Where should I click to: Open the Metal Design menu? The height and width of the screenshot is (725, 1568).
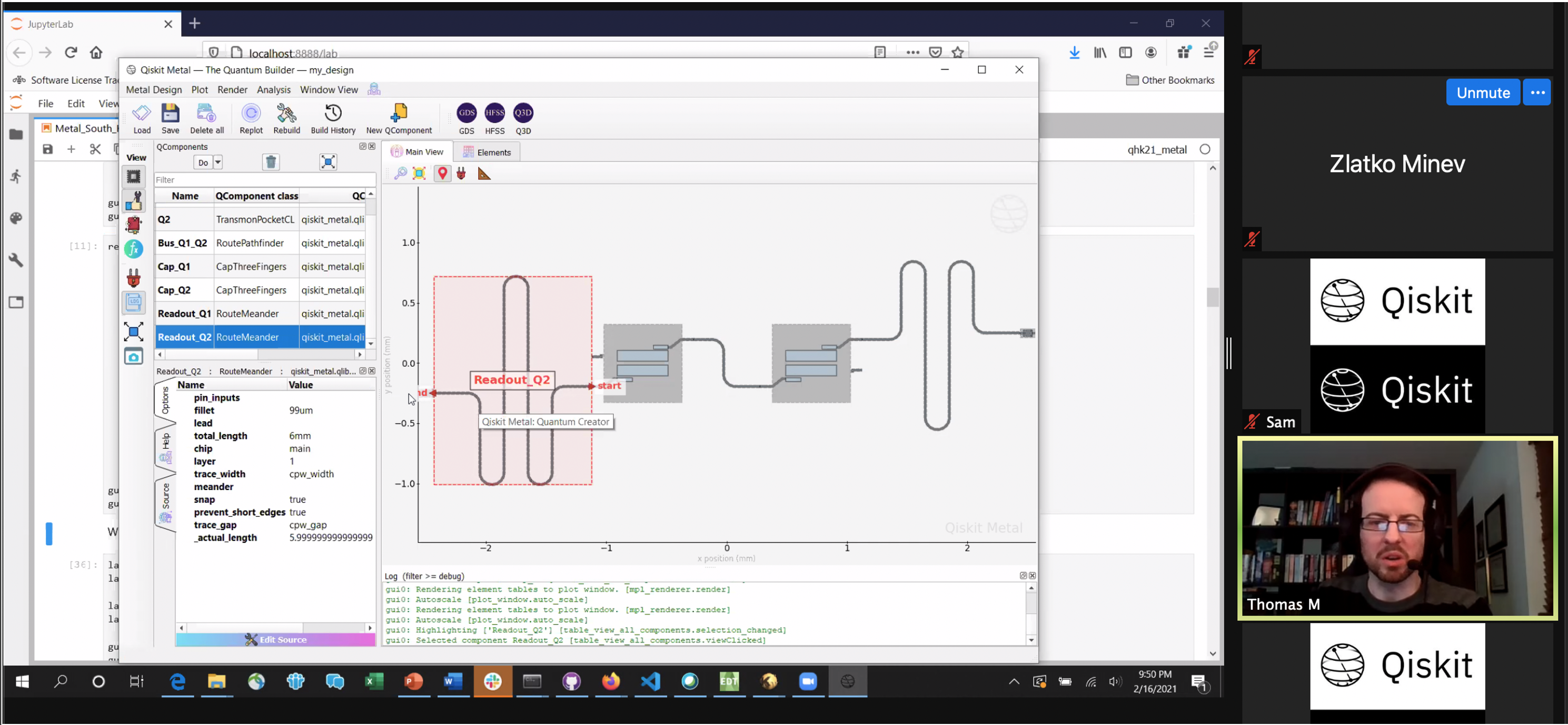pyautogui.click(x=153, y=90)
